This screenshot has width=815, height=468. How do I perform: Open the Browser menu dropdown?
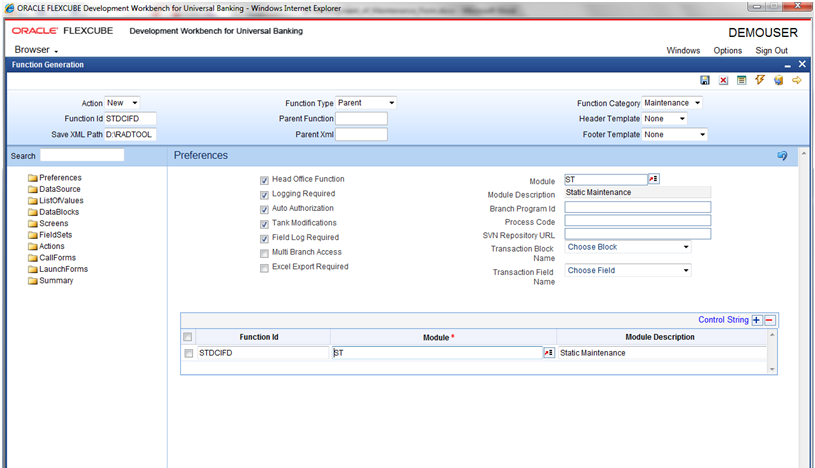pos(36,50)
